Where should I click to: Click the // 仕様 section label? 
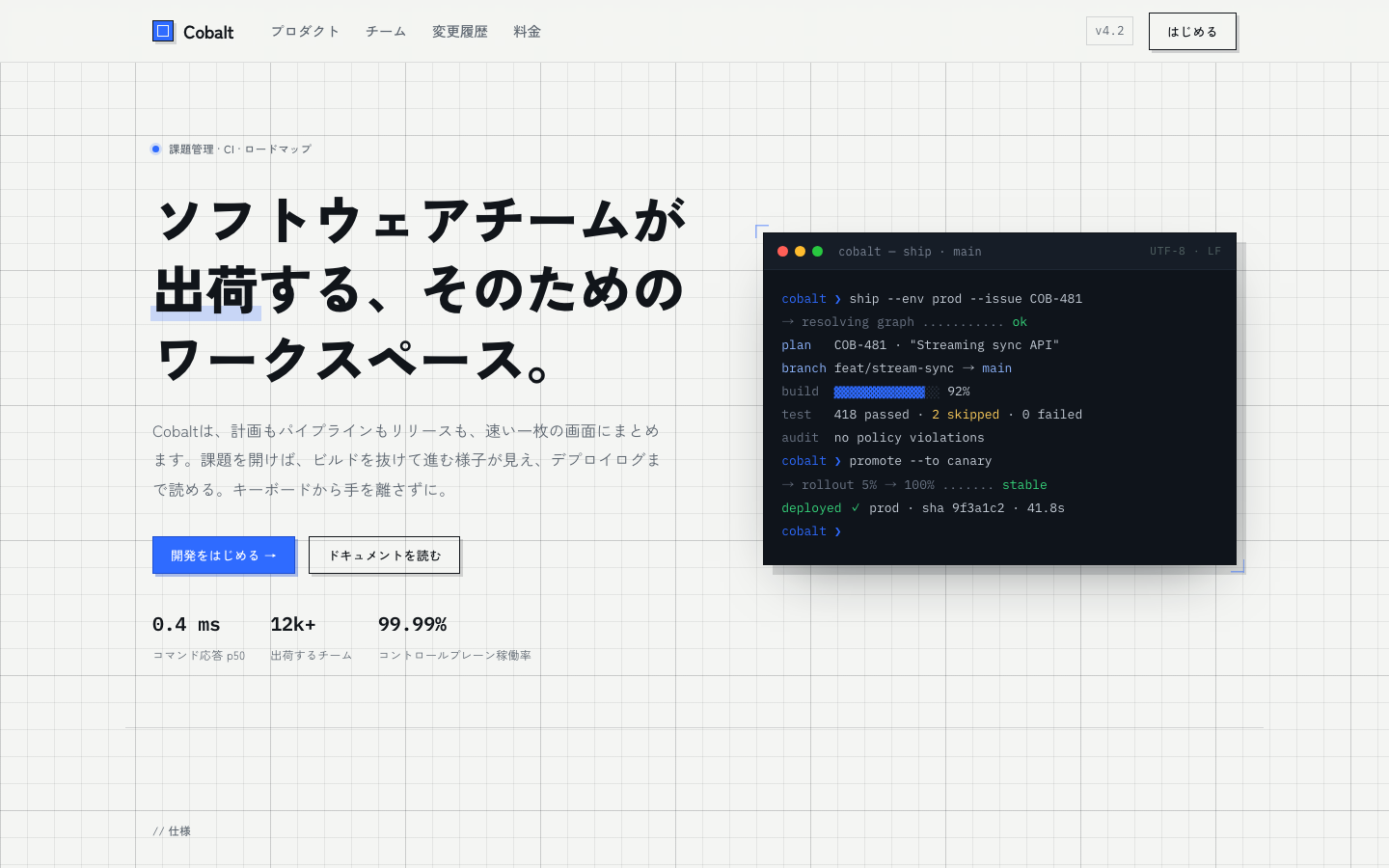[x=172, y=831]
